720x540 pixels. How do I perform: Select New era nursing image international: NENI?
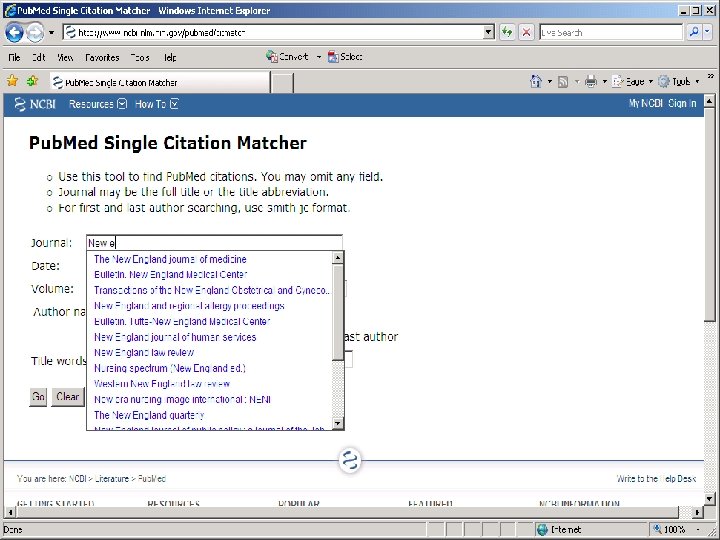(182, 399)
